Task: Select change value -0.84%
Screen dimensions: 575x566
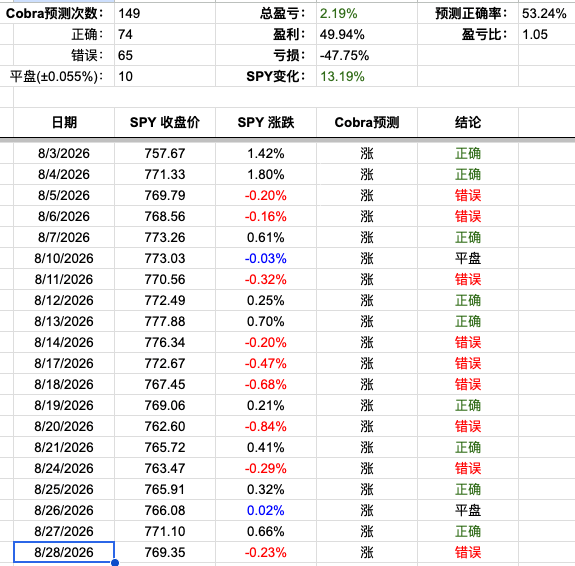Action: point(266,426)
